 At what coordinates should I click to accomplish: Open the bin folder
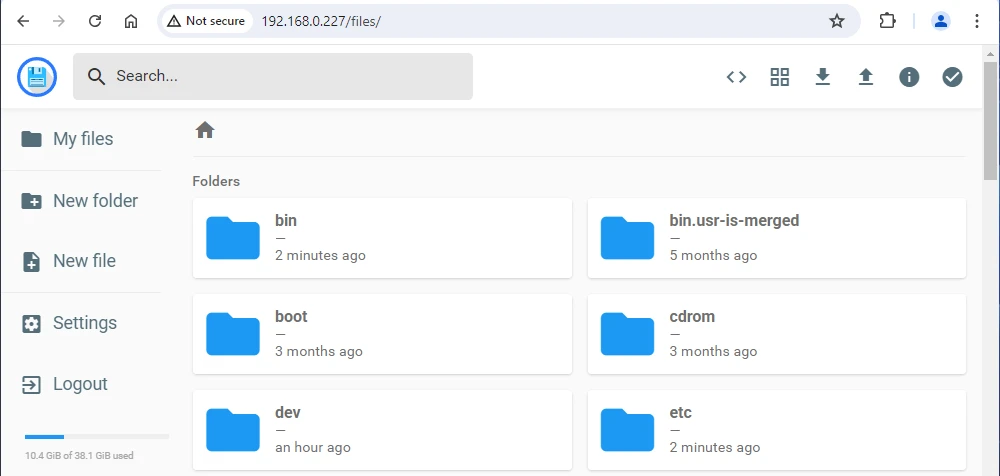[381, 238]
